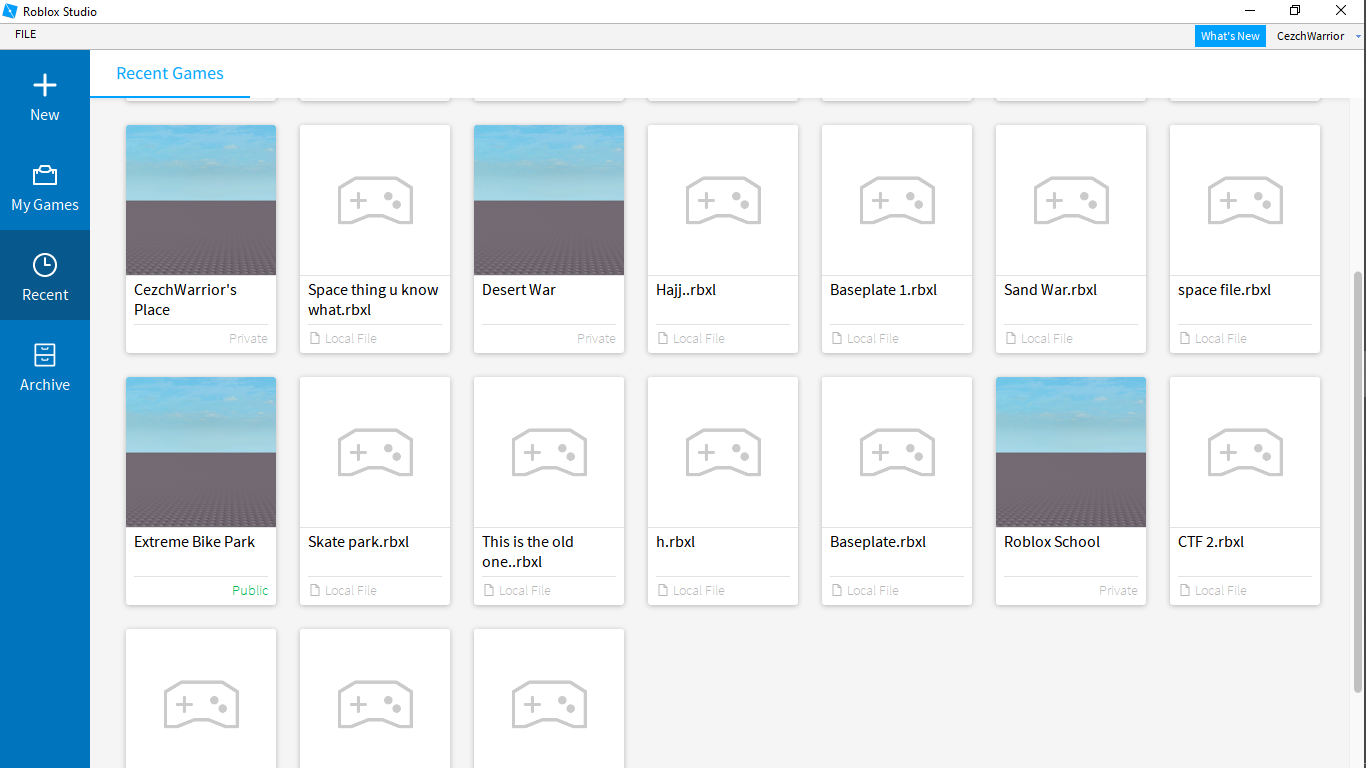The height and width of the screenshot is (768, 1366).
Task: Click the CezchWarrior username
Action: [1310, 36]
